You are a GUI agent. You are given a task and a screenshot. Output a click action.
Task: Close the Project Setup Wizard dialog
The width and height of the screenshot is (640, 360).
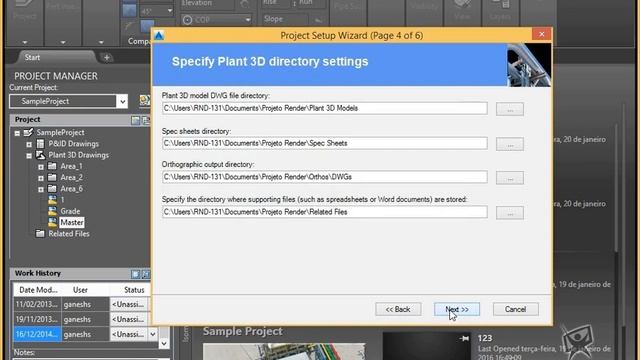pos(542,34)
